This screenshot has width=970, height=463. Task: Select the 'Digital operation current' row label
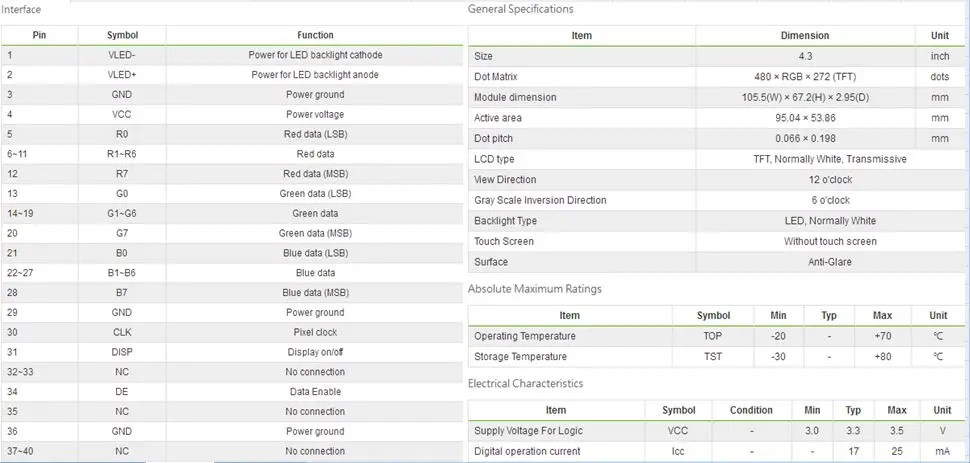[x=527, y=451]
